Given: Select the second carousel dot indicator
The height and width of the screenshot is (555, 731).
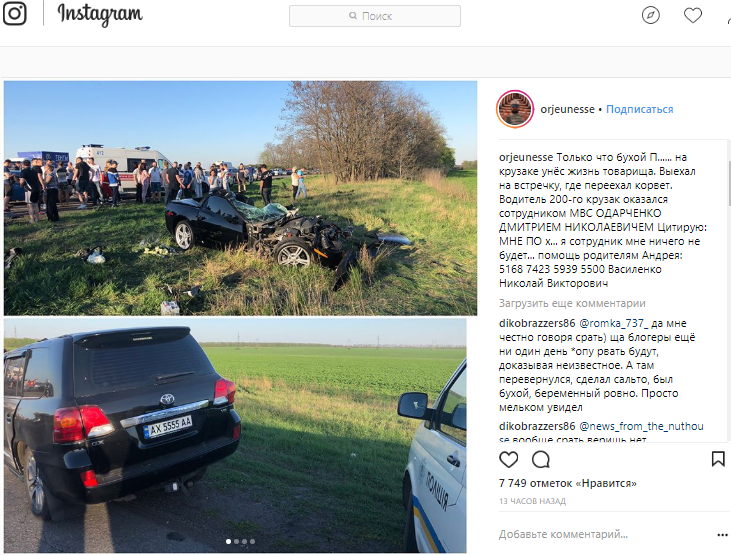Looking at the screenshot, I should [236, 541].
